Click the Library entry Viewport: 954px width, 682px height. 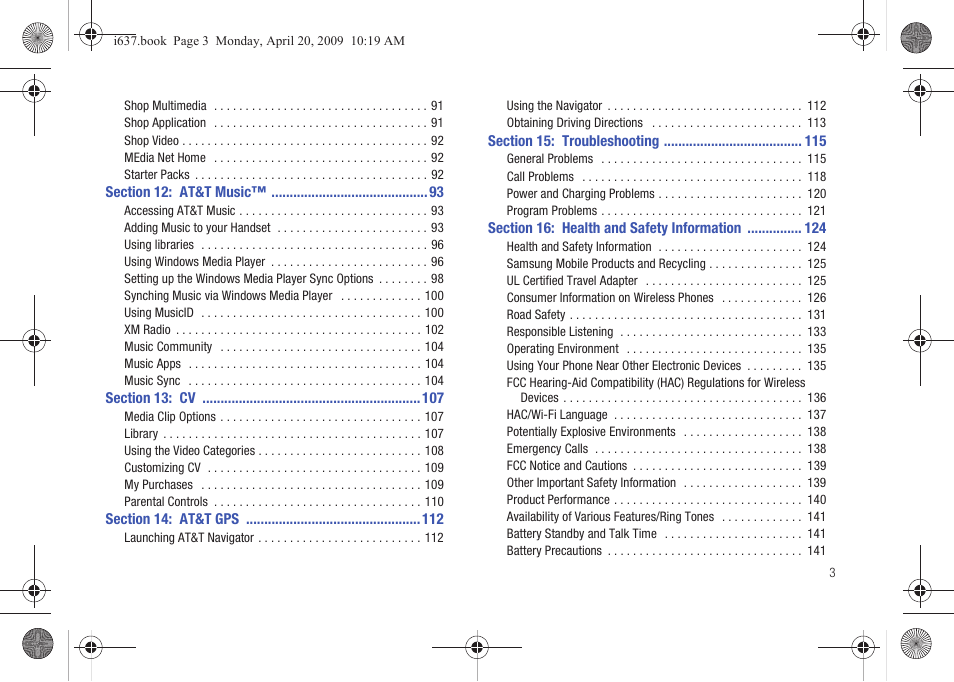(284, 434)
